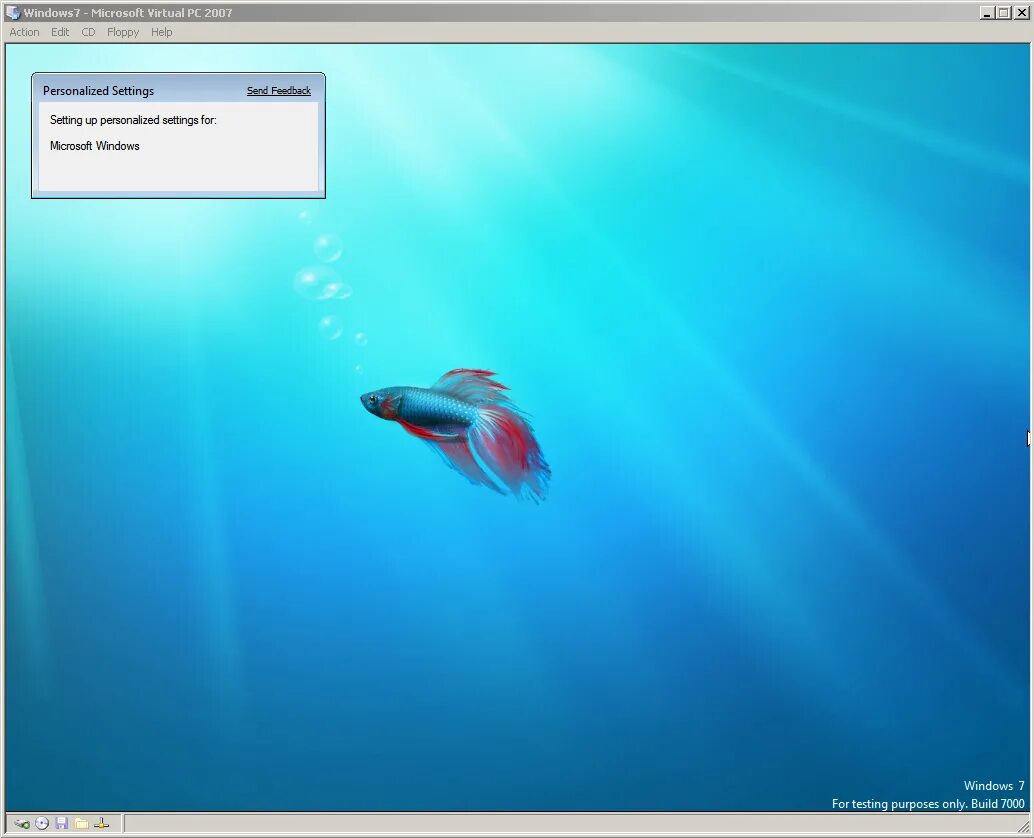1034x838 pixels.
Task: Click the 'Microsoft Windows' text in dialog
Action: [95, 146]
